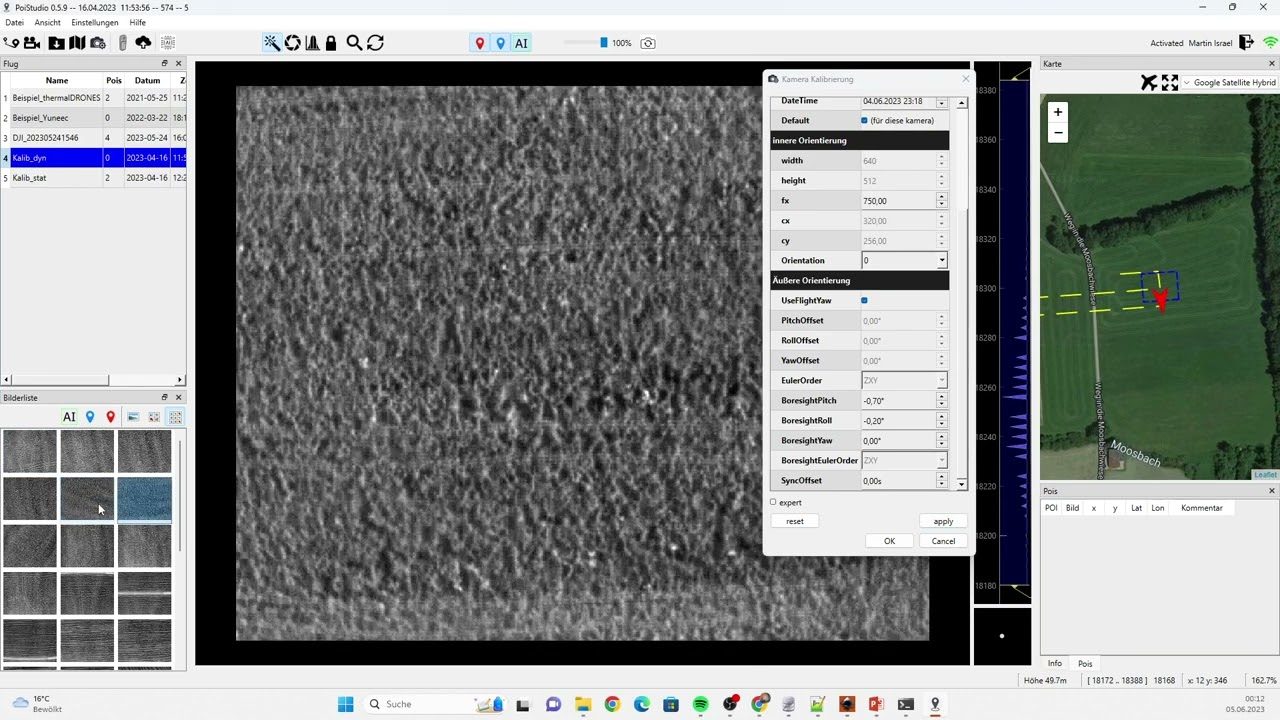Click the cloud upload icon
The width and height of the screenshot is (1280, 720).
143,43
